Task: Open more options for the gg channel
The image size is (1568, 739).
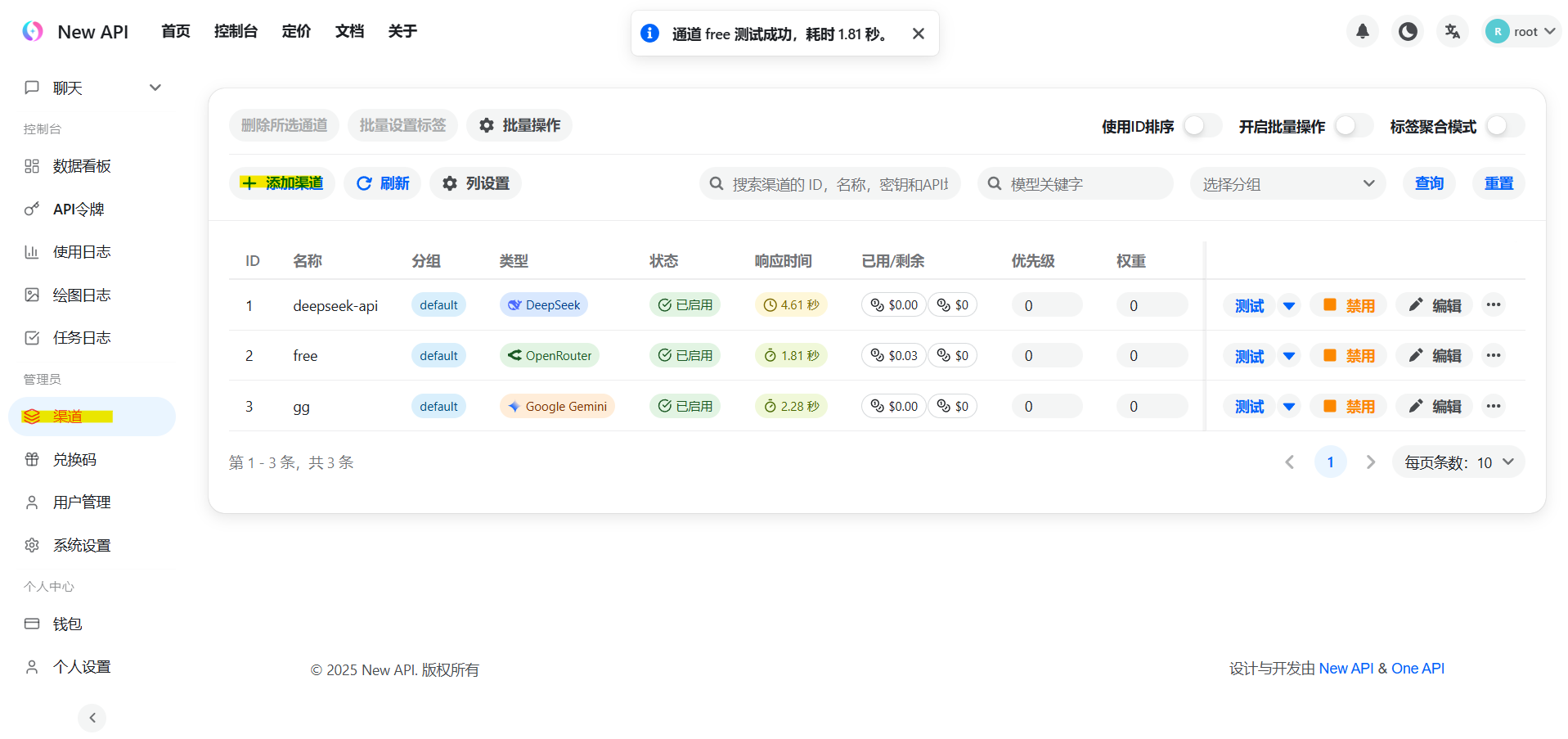Action: pyautogui.click(x=1494, y=406)
